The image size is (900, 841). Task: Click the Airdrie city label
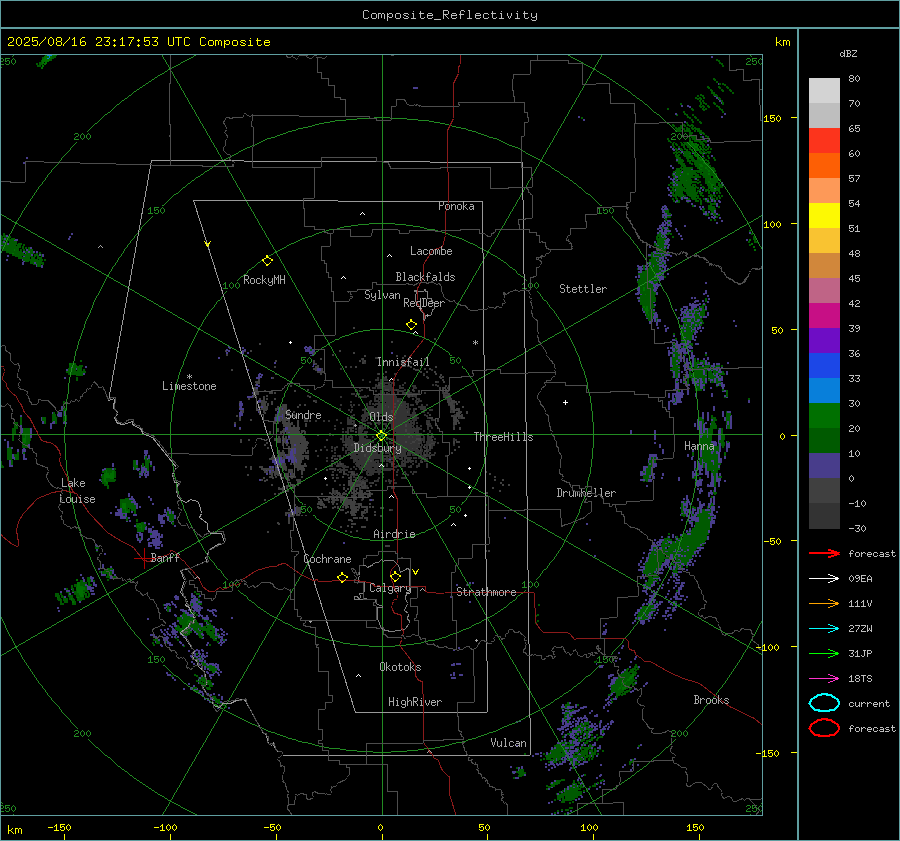pyautogui.click(x=394, y=534)
